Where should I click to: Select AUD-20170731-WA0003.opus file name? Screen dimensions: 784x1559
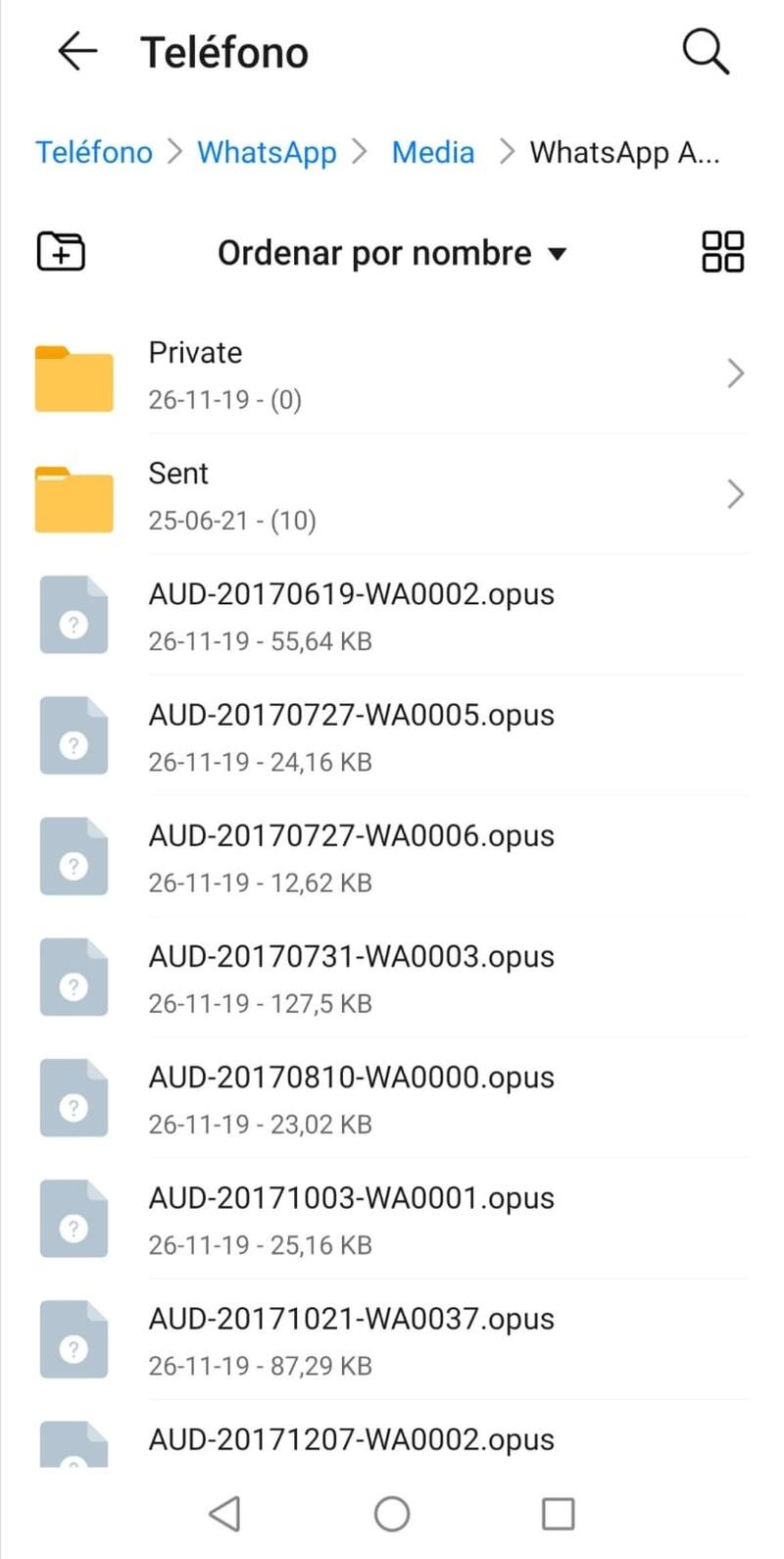tap(351, 957)
